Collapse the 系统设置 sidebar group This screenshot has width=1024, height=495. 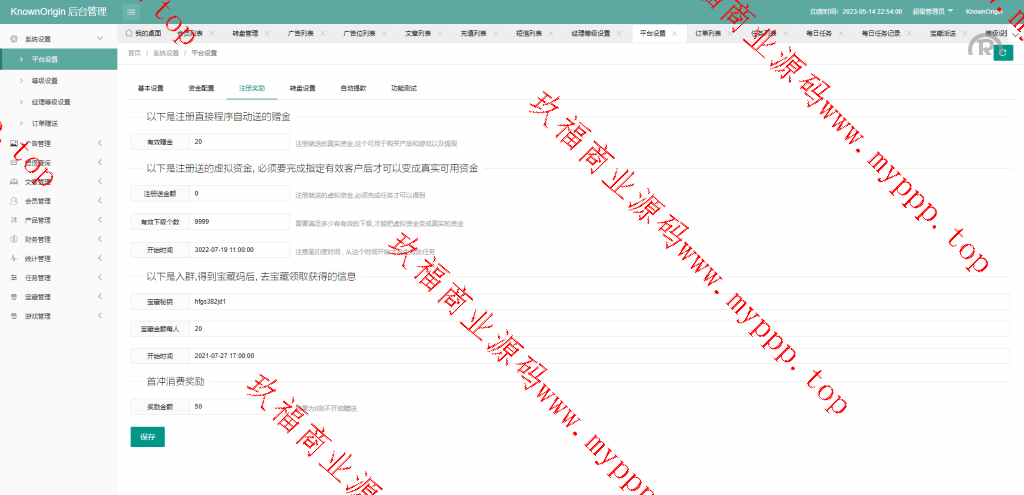(100, 38)
